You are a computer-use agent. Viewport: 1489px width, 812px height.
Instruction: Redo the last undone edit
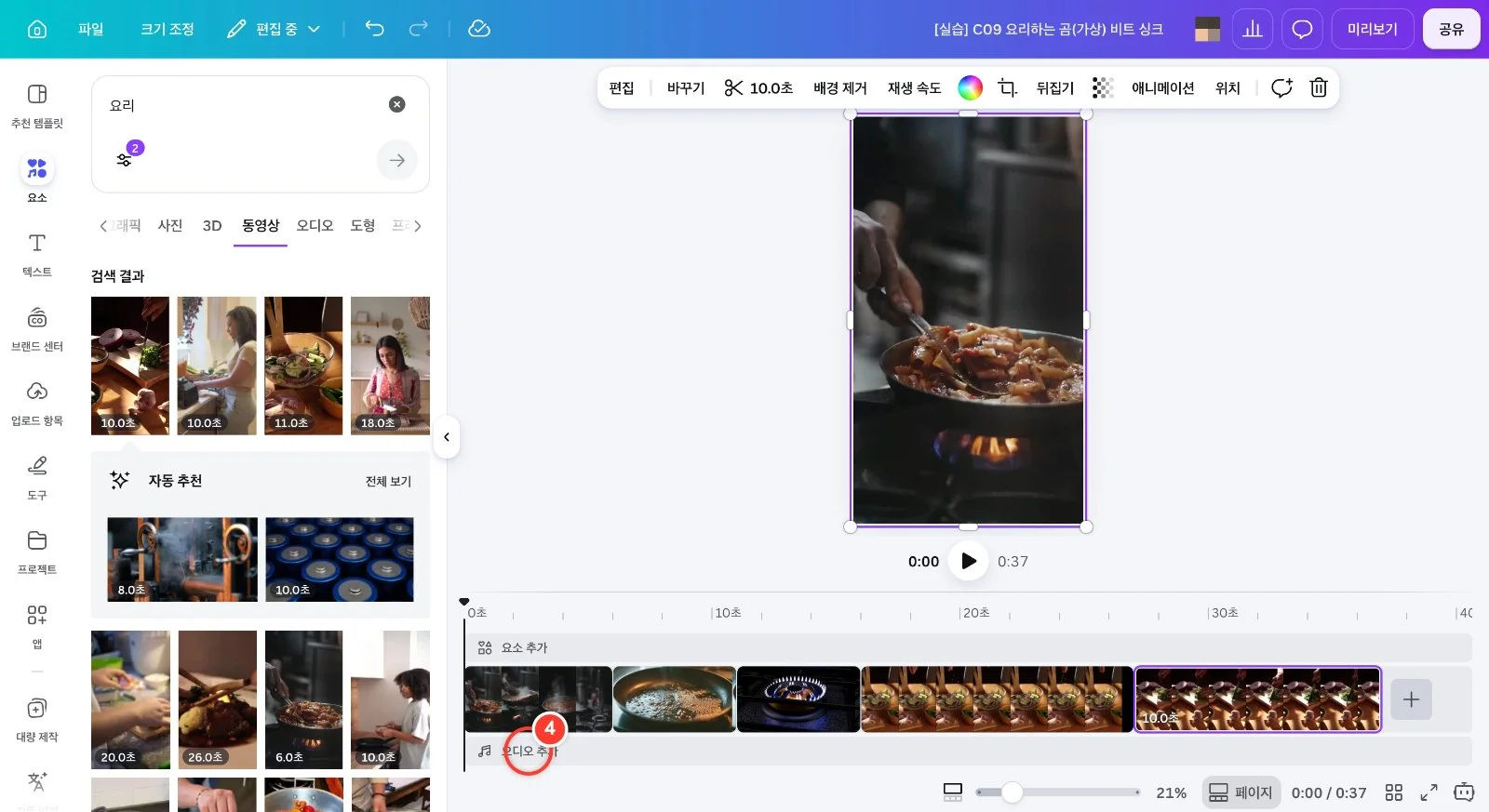tap(419, 29)
